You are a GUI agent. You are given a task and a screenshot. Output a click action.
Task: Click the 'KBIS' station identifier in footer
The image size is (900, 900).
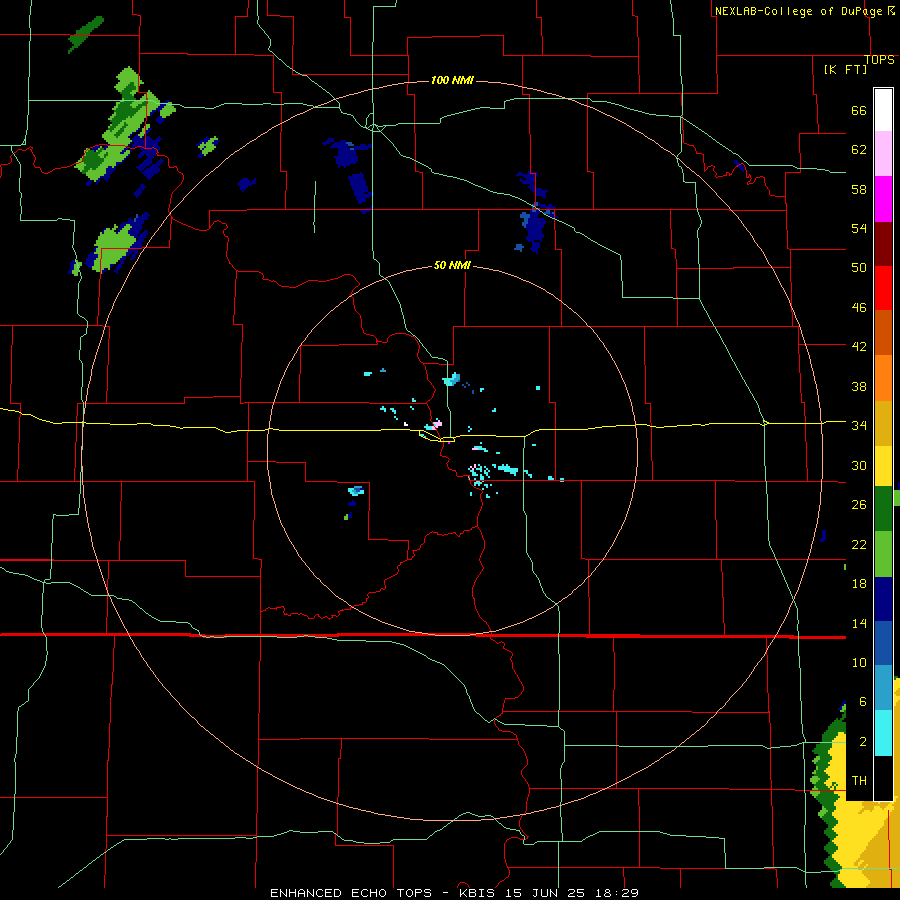(479, 893)
